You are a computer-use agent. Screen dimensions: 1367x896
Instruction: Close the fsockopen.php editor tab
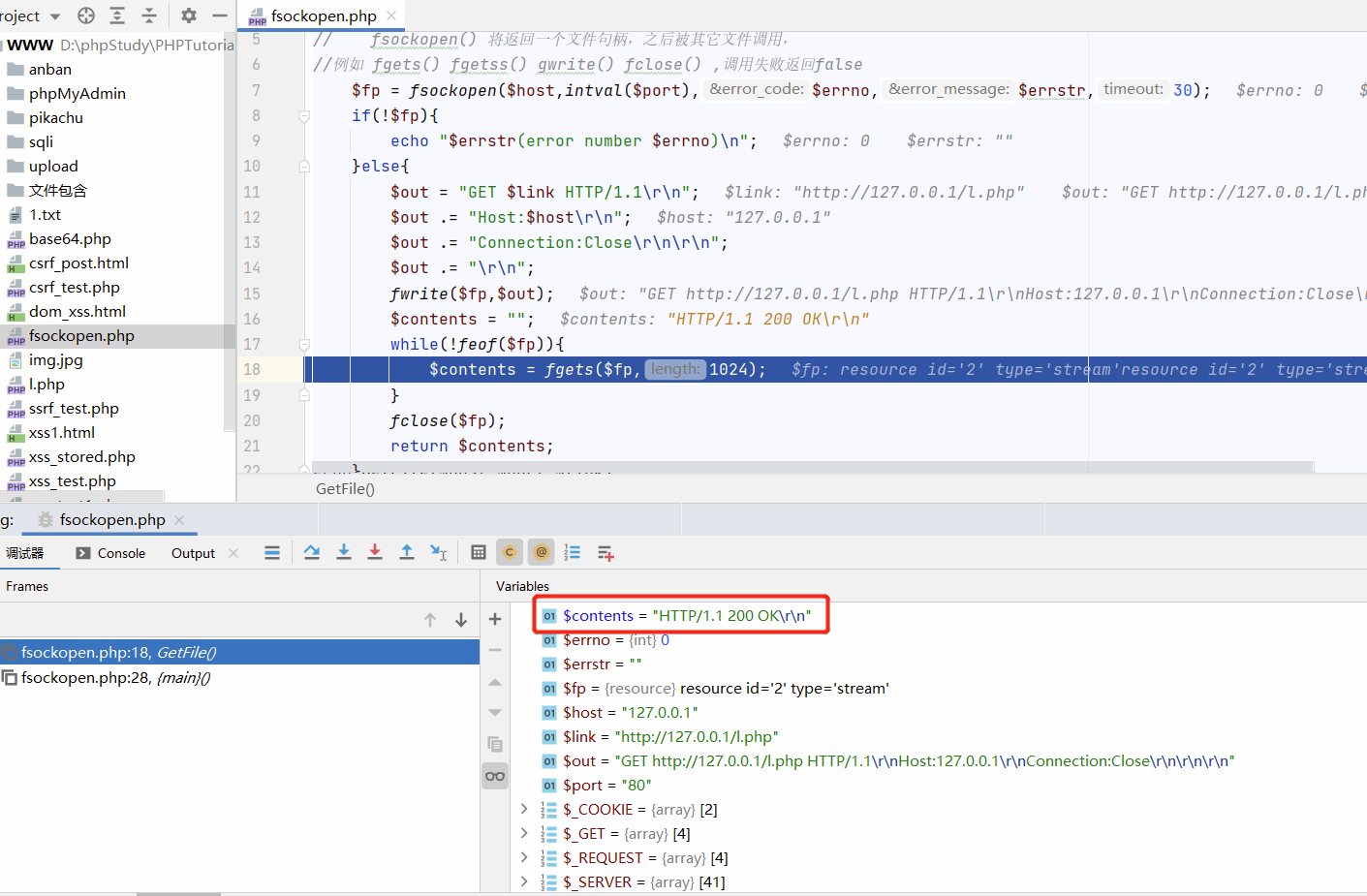pos(391,15)
